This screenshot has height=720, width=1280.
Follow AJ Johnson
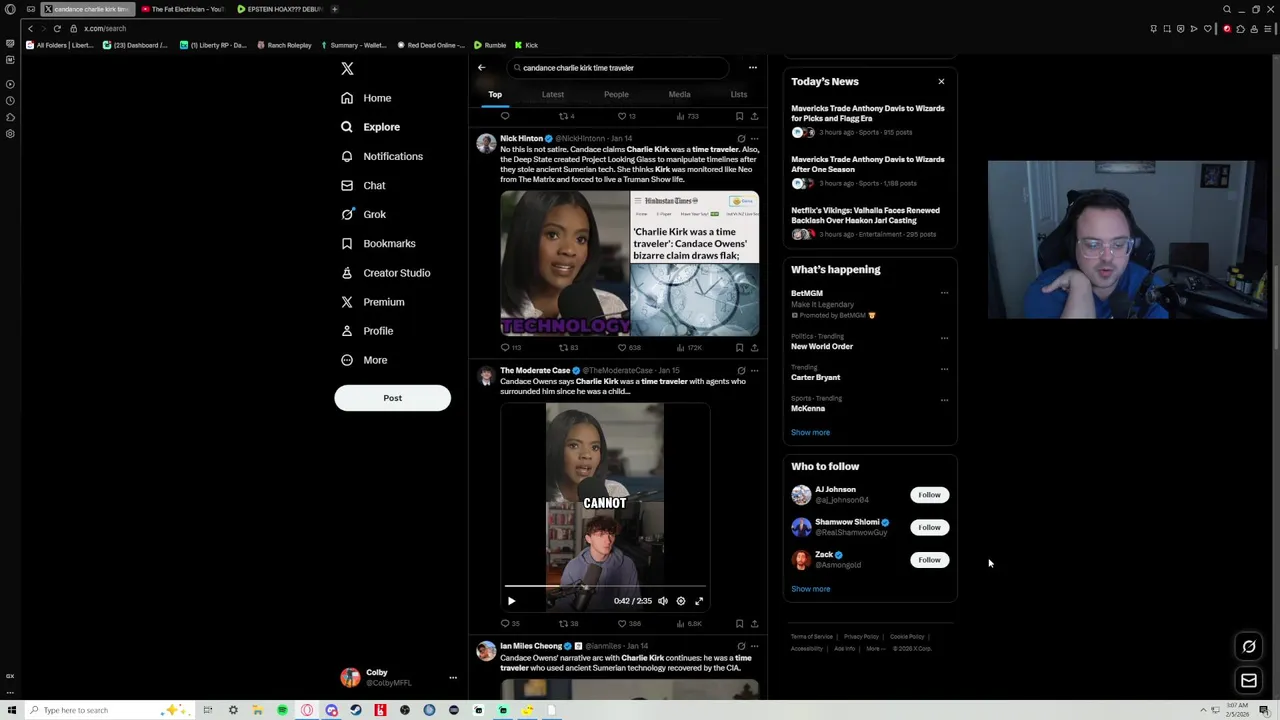(x=929, y=495)
